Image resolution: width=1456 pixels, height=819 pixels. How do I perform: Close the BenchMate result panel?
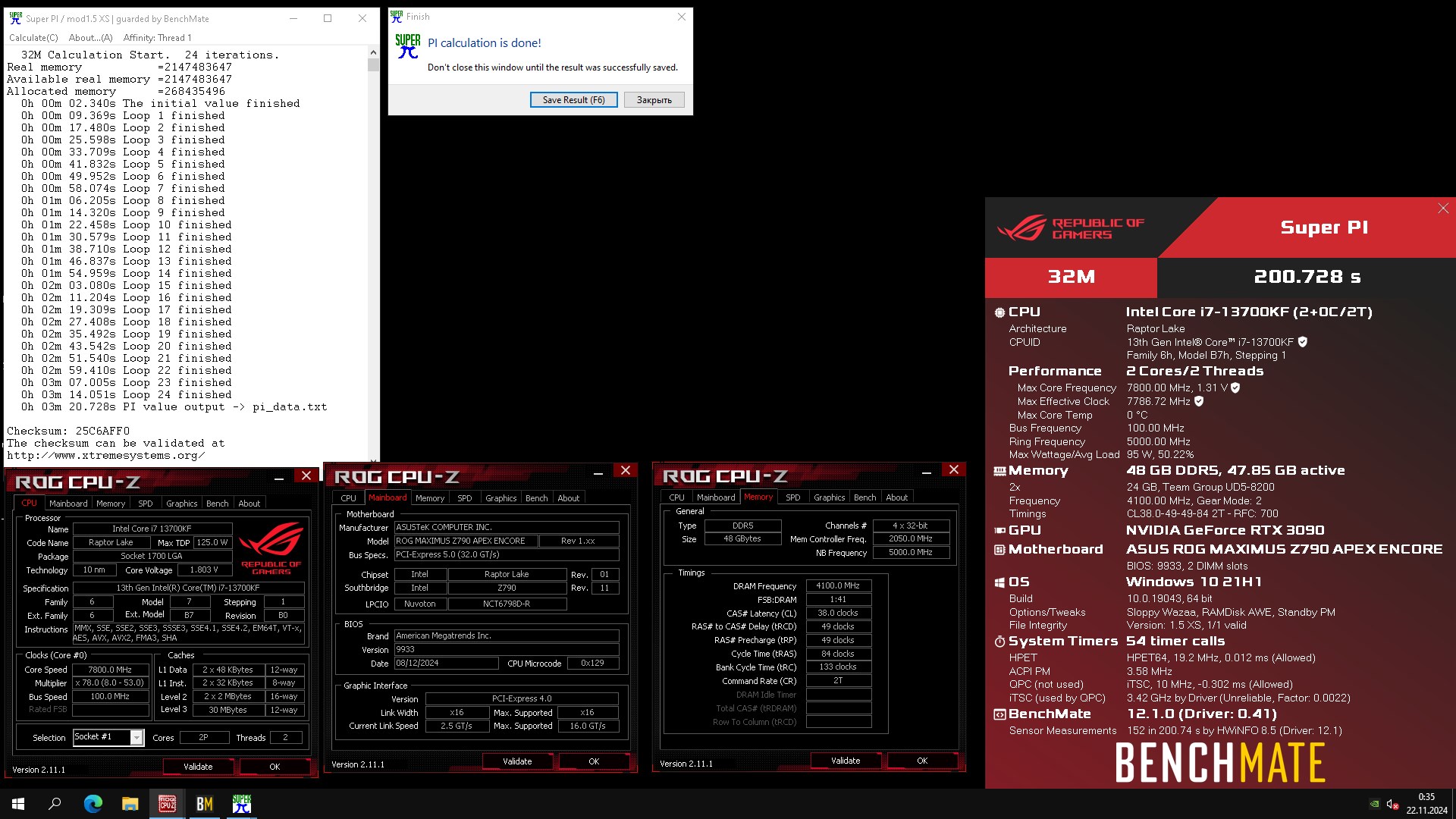click(1443, 209)
